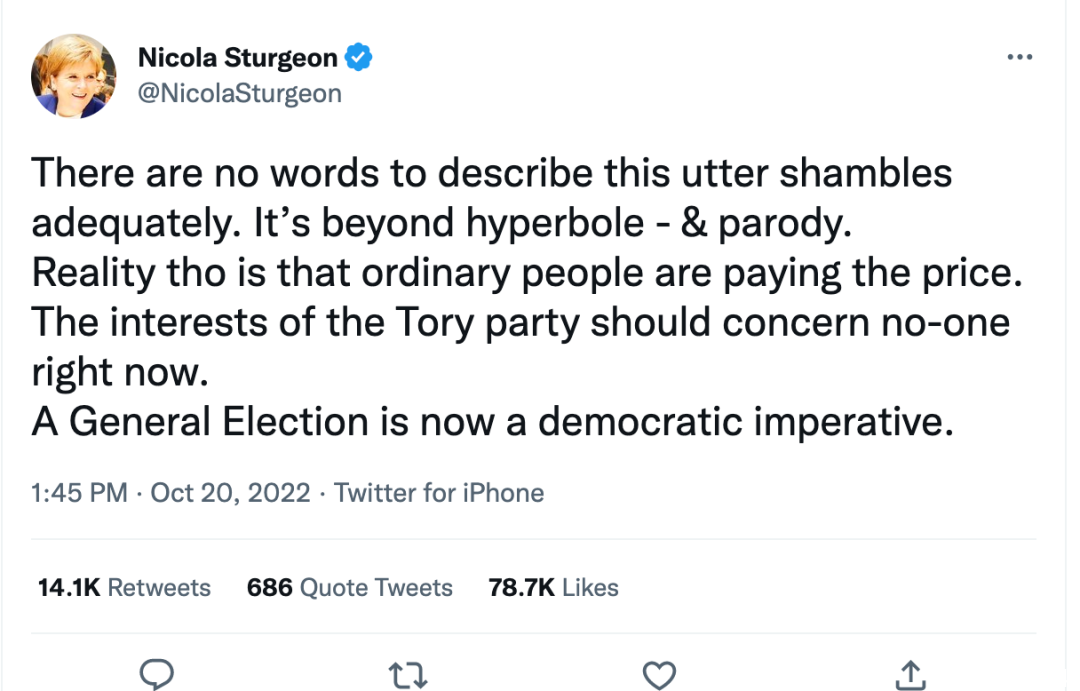The image size is (1080, 691).
Task: Open the @NicolaSturgeon handle link
Action: (240, 93)
